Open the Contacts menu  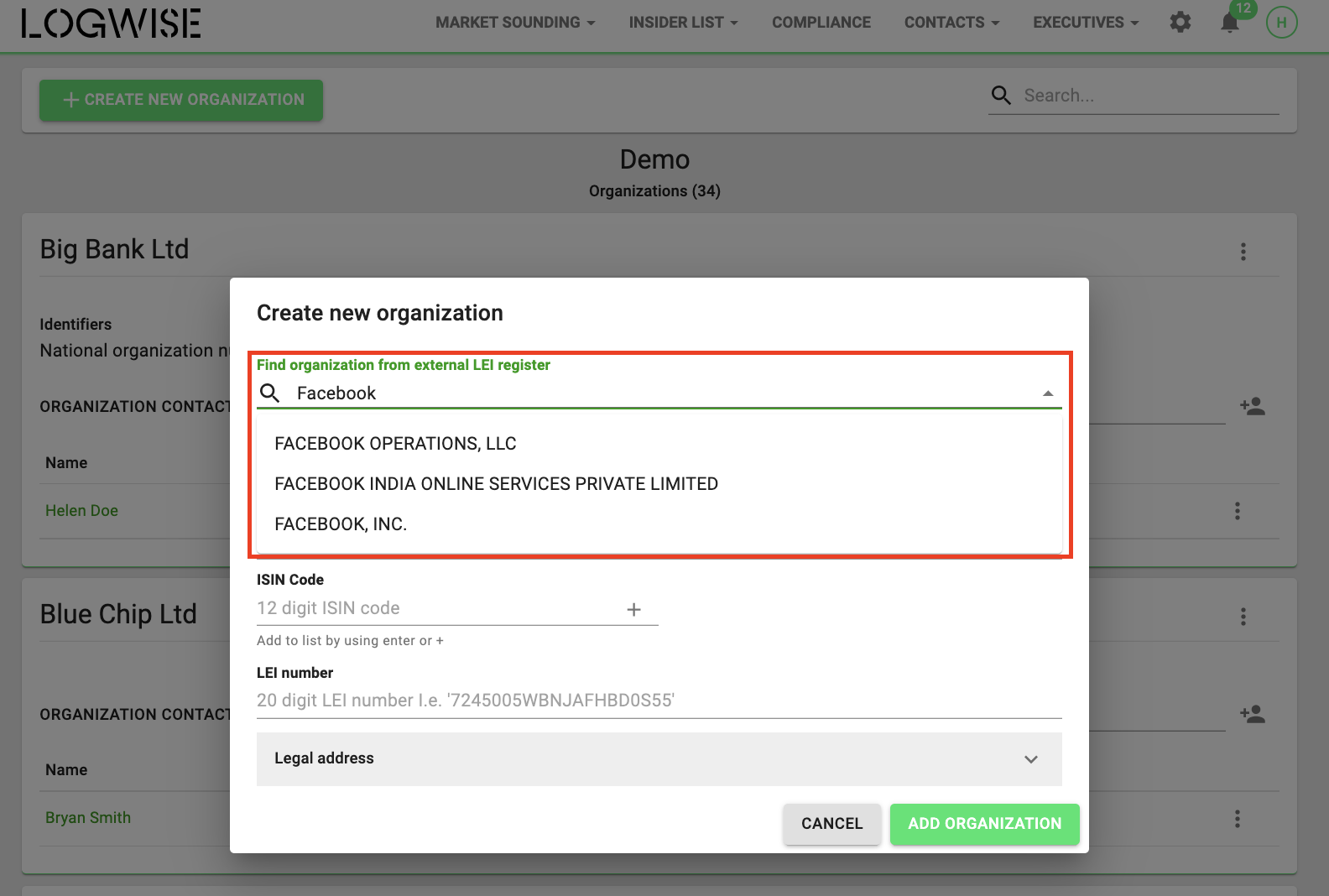click(951, 23)
